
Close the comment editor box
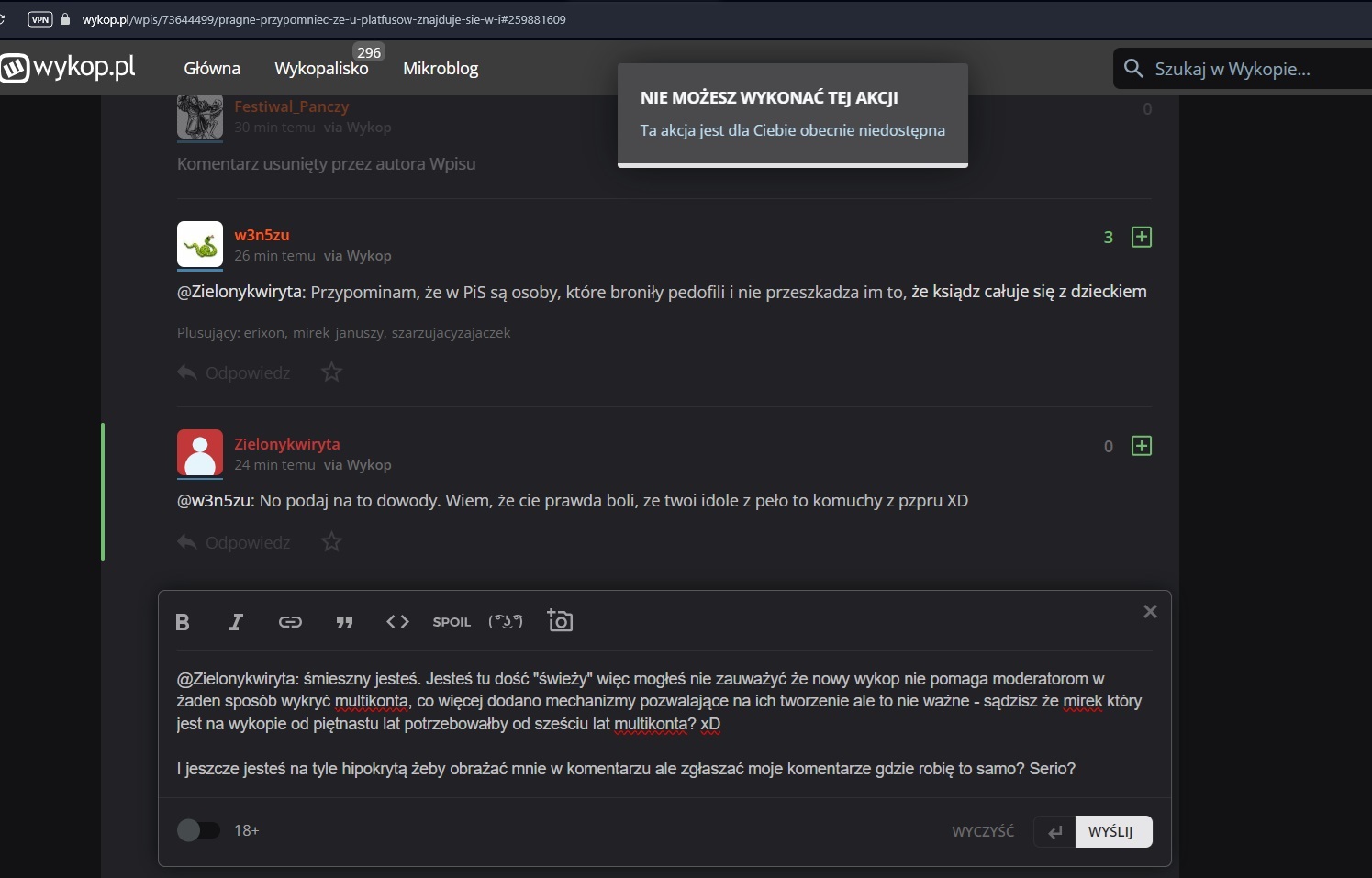(x=1150, y=612)
